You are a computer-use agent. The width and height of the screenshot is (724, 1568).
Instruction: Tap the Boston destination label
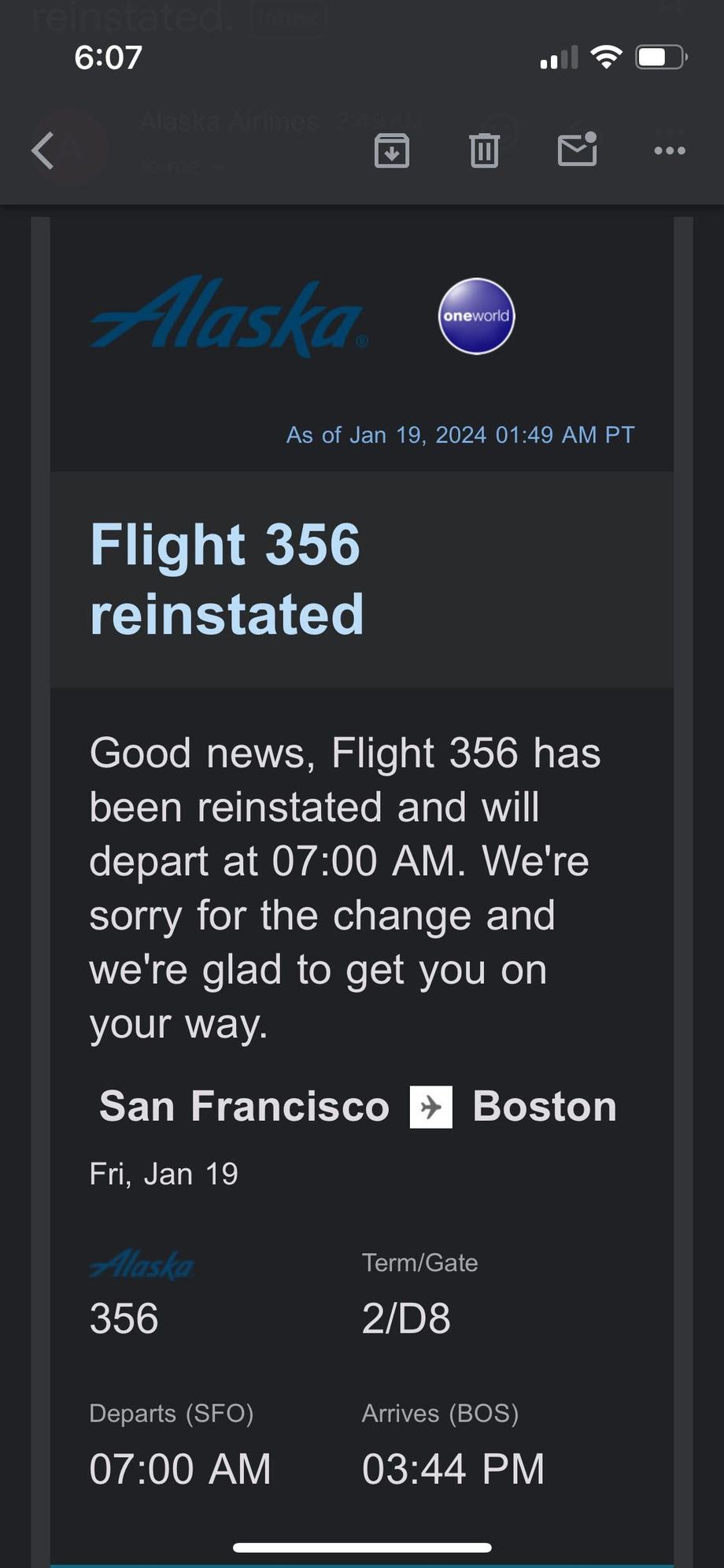545,1107
